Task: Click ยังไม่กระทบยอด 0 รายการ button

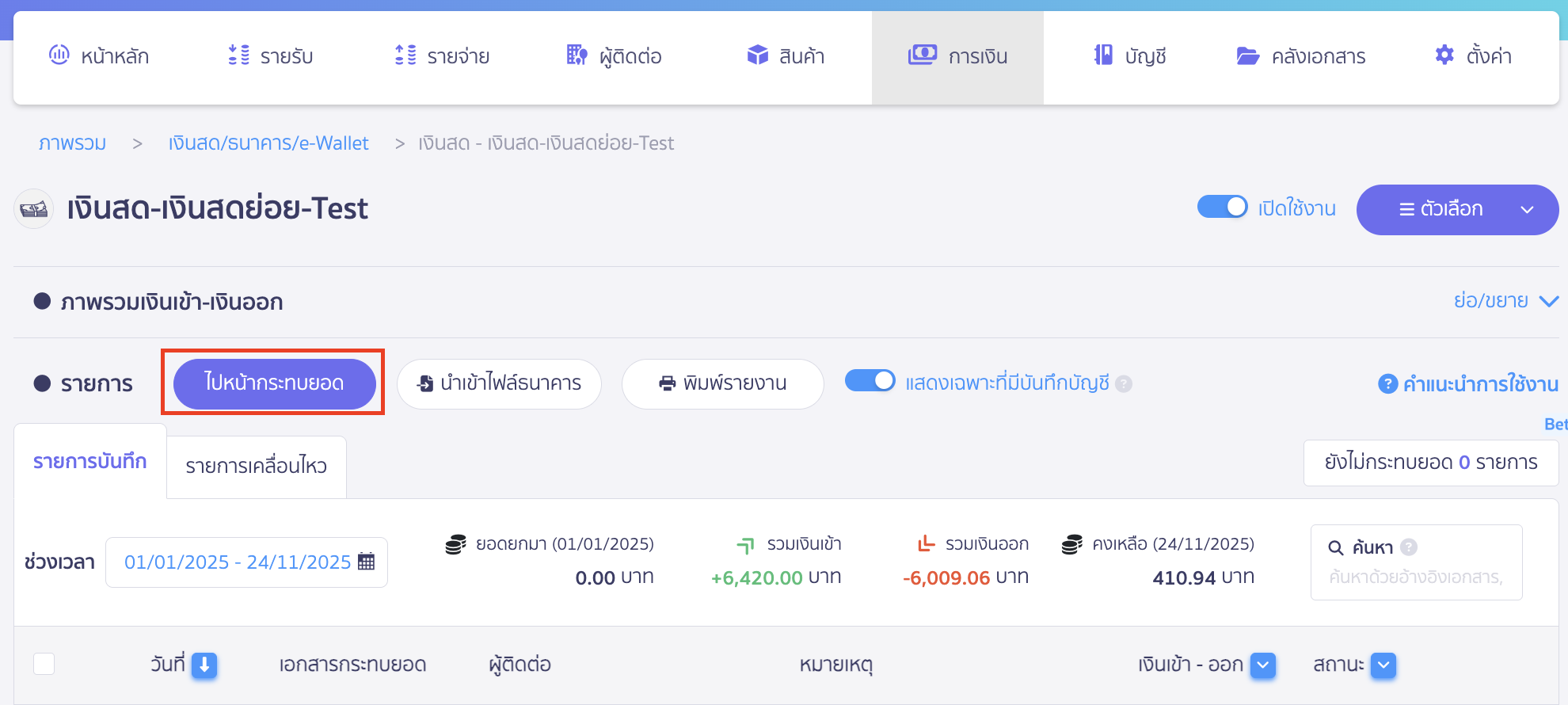Action: pyautogui.click(x=1431, y=463)
